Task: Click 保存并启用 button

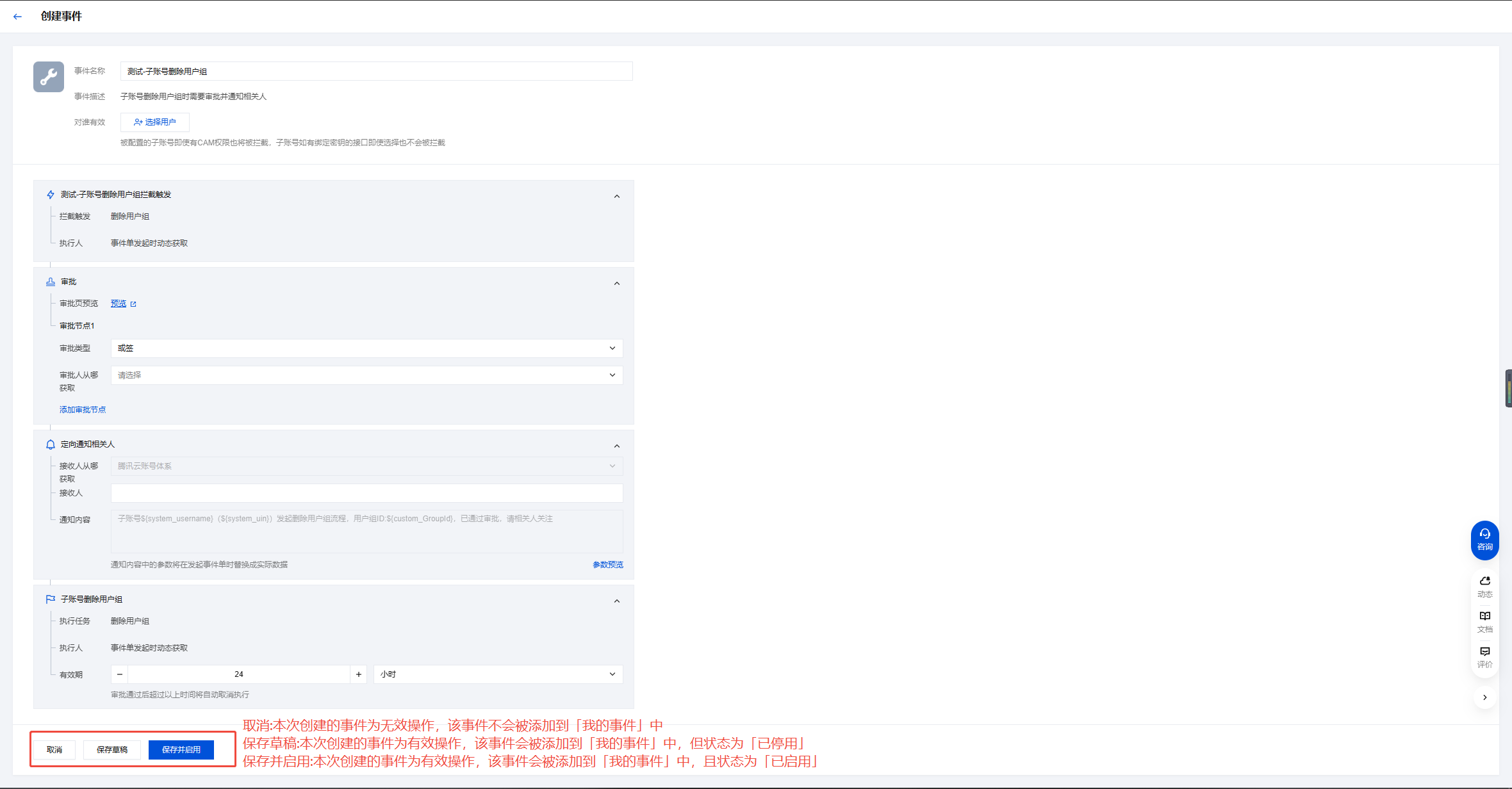Action: pos(181,750)
